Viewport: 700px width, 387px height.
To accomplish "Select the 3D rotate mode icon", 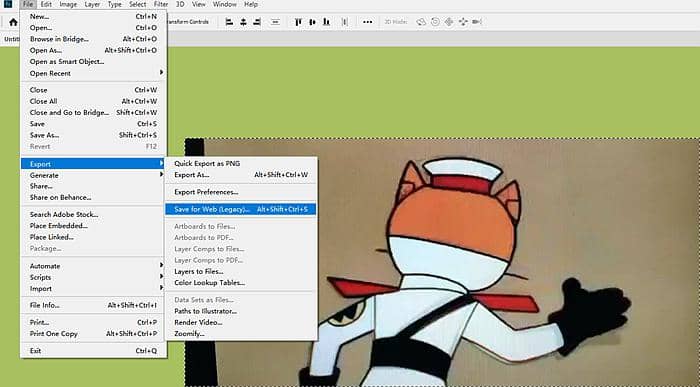I will click(421, 22).
